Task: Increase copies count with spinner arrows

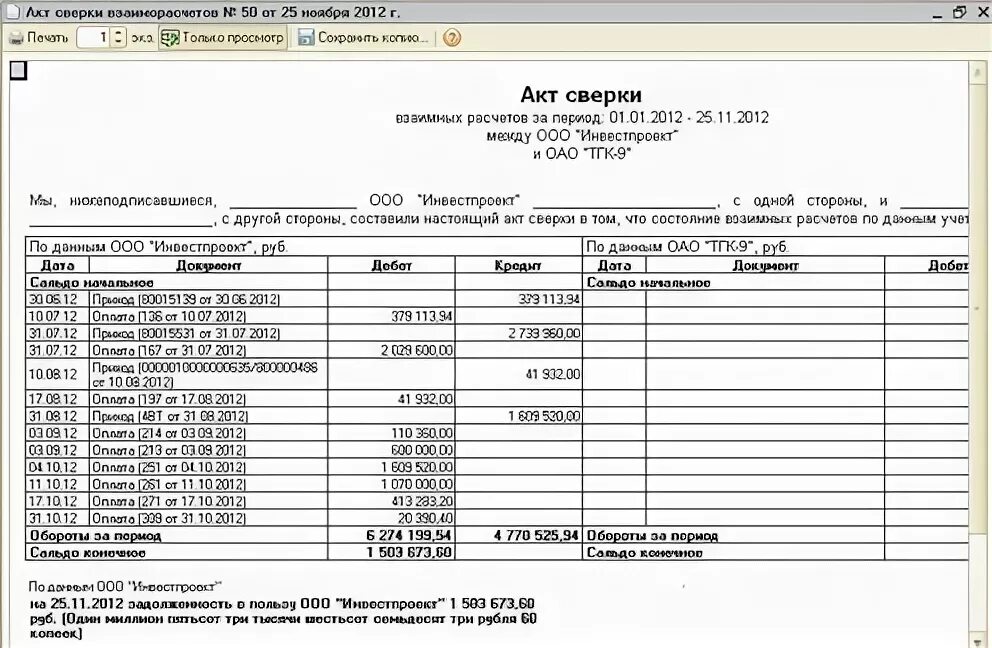Action: tap(118, 33)
